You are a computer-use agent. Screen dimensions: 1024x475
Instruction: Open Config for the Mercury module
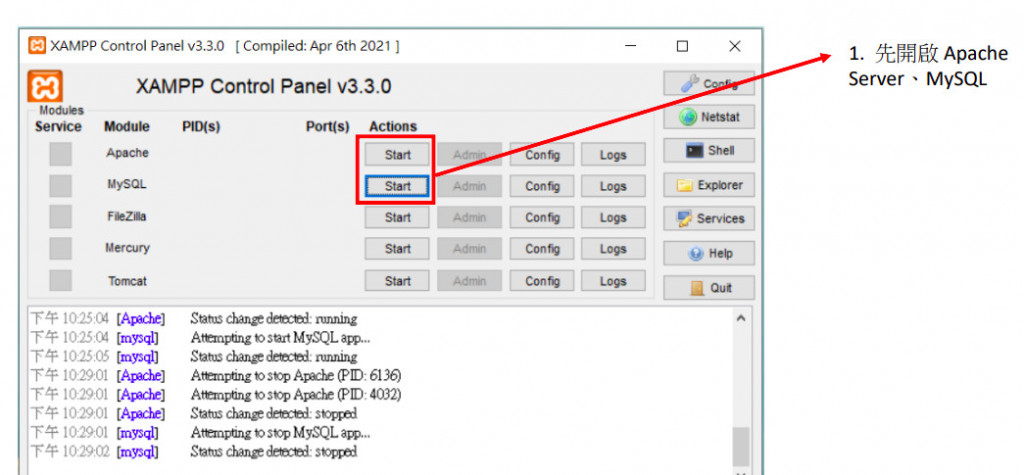tap(542, 248)
